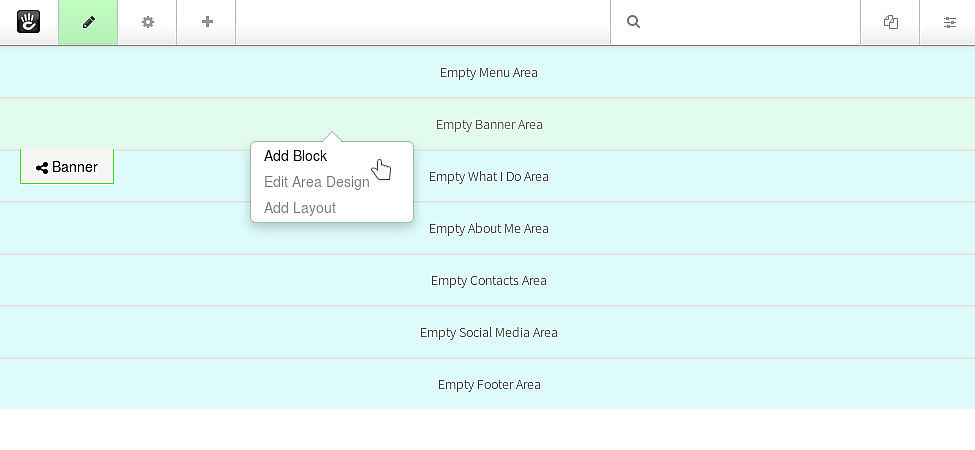Select Edit Area Design menu entry
Viewport: 975px width, 450px height.
317,182
